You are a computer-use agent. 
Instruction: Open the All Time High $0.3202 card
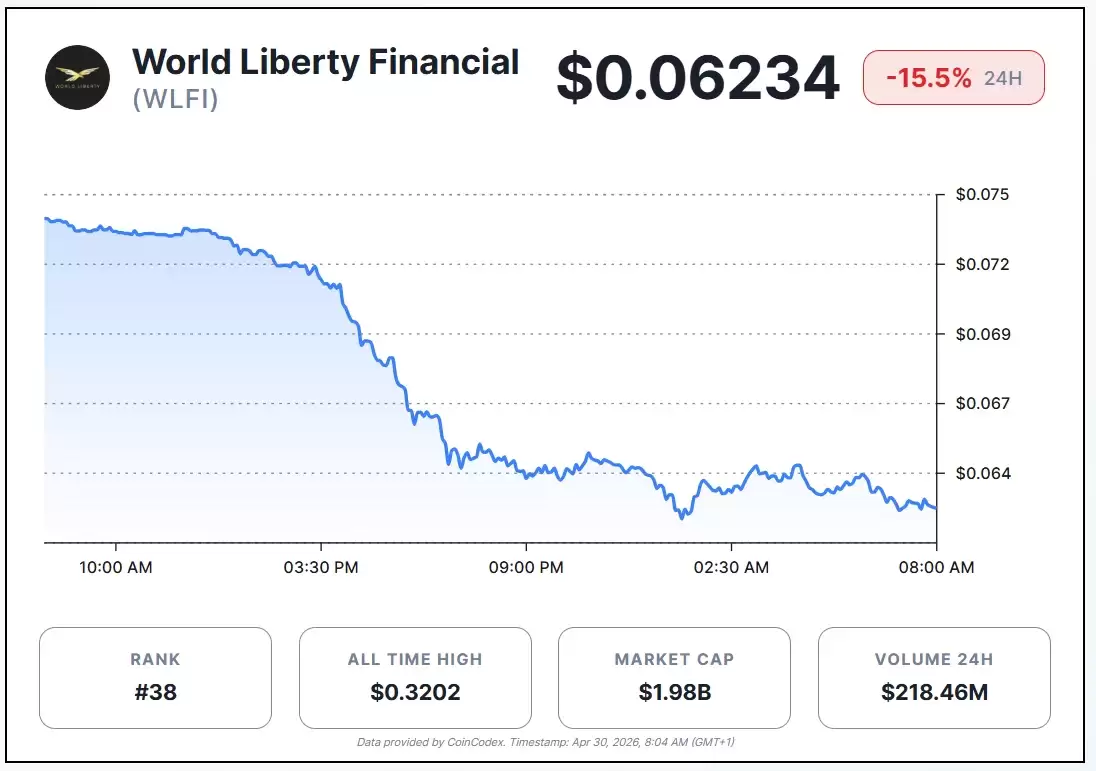pyautogui.click(x=415, y=677)
